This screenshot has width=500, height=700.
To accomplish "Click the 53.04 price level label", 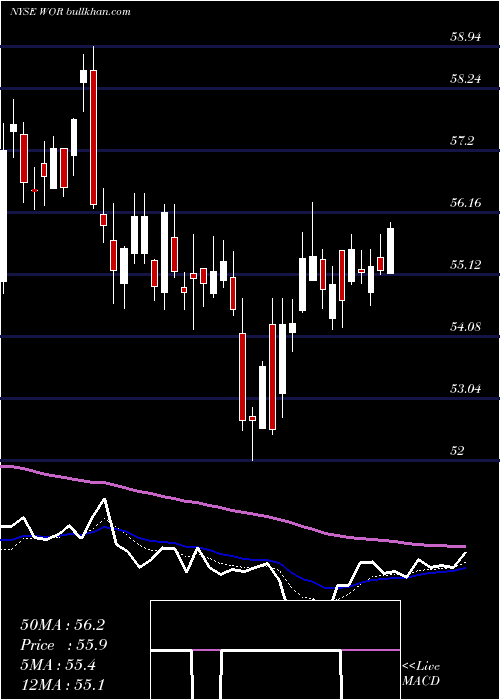I will pyautogui.click(x=466, y=389).
